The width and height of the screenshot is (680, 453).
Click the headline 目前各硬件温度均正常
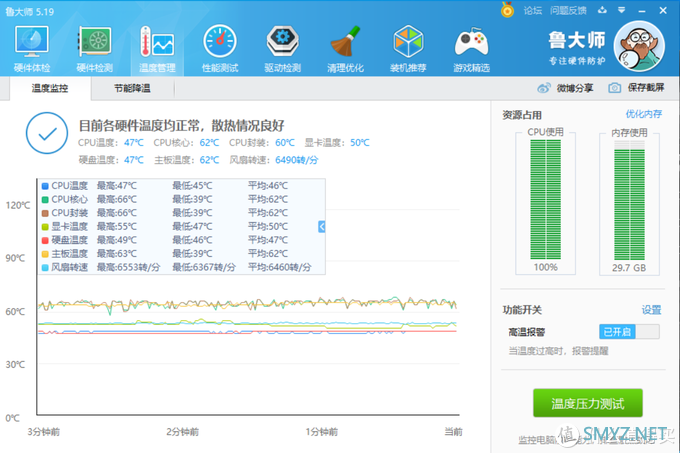181,126
